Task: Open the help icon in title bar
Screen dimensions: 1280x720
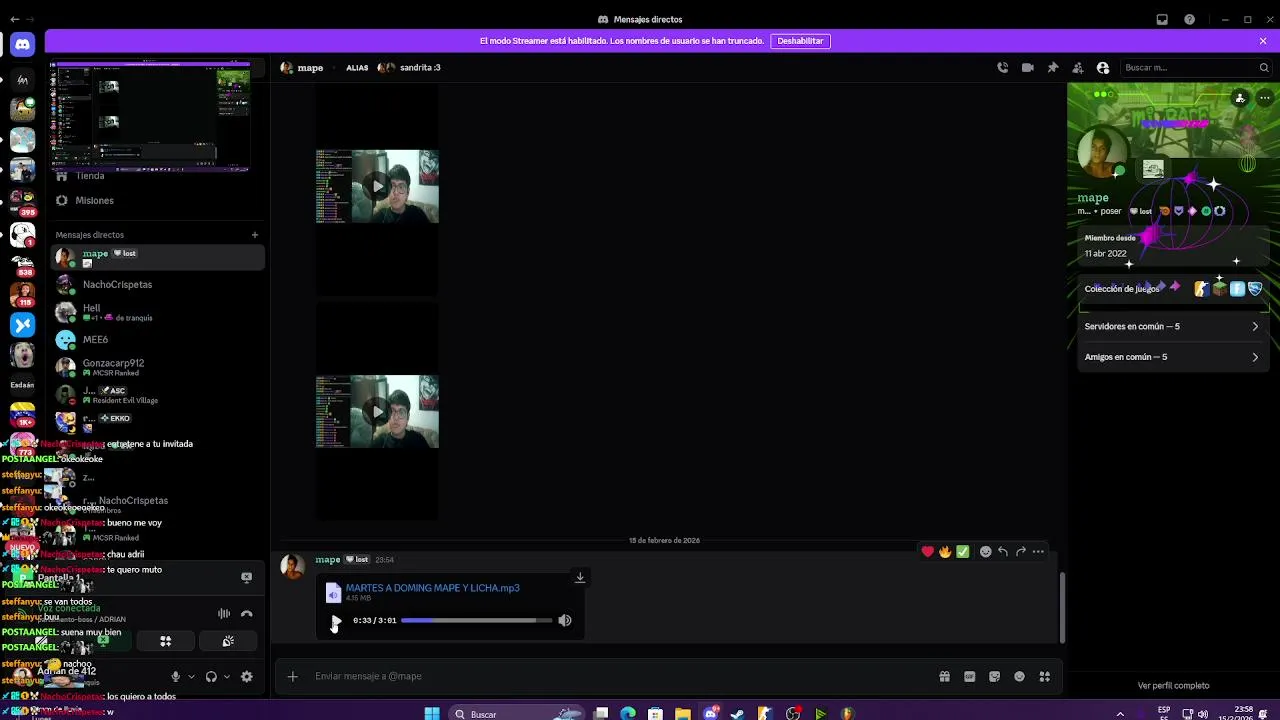Action: pyautogui.click(x=1189, y=19)
